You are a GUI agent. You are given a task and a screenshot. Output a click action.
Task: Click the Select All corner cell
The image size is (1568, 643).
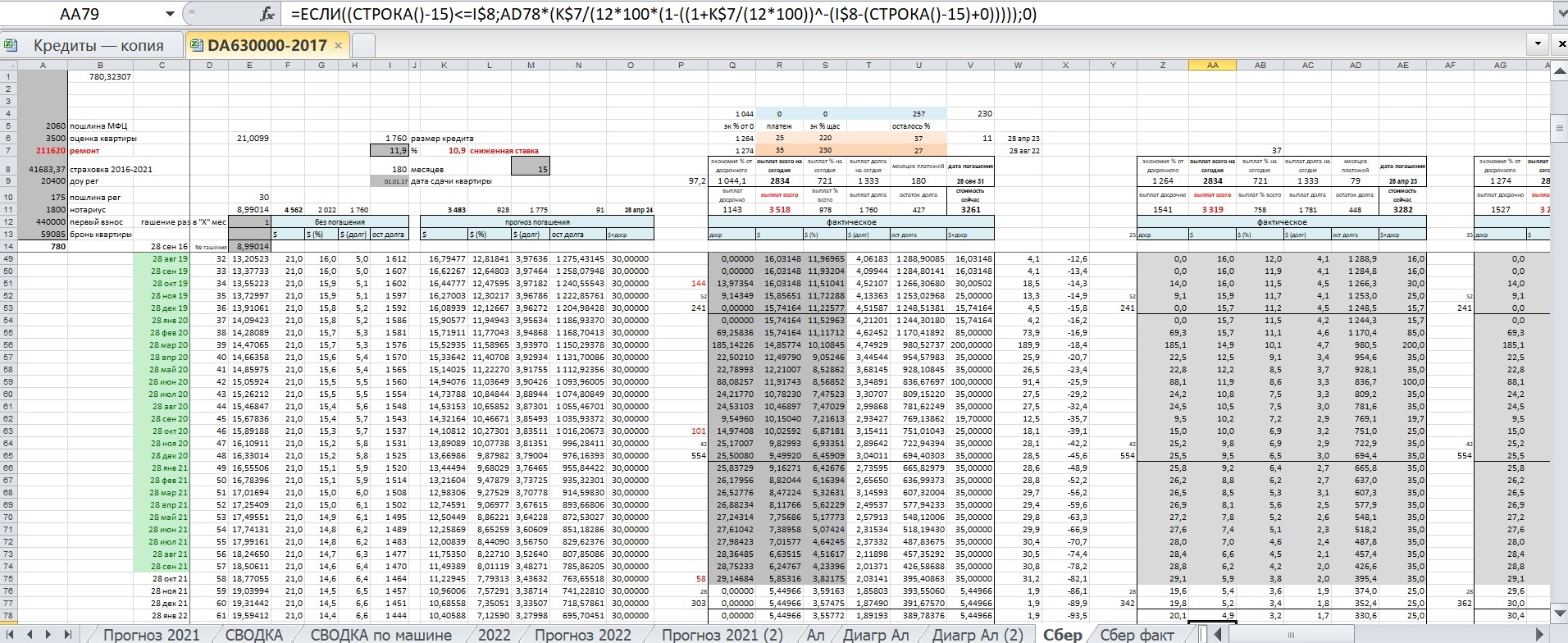click(7, 65)
